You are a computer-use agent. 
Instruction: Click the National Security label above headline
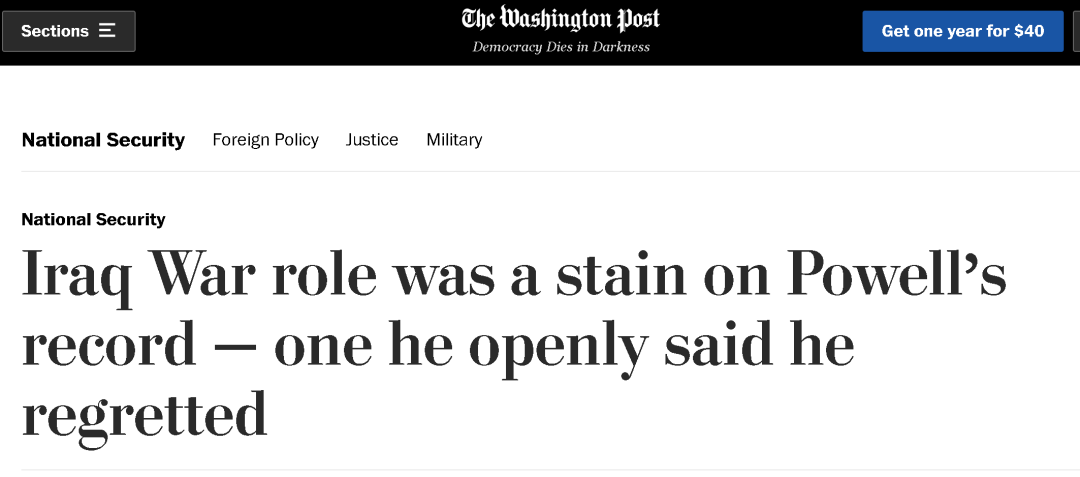click(93, 219)
